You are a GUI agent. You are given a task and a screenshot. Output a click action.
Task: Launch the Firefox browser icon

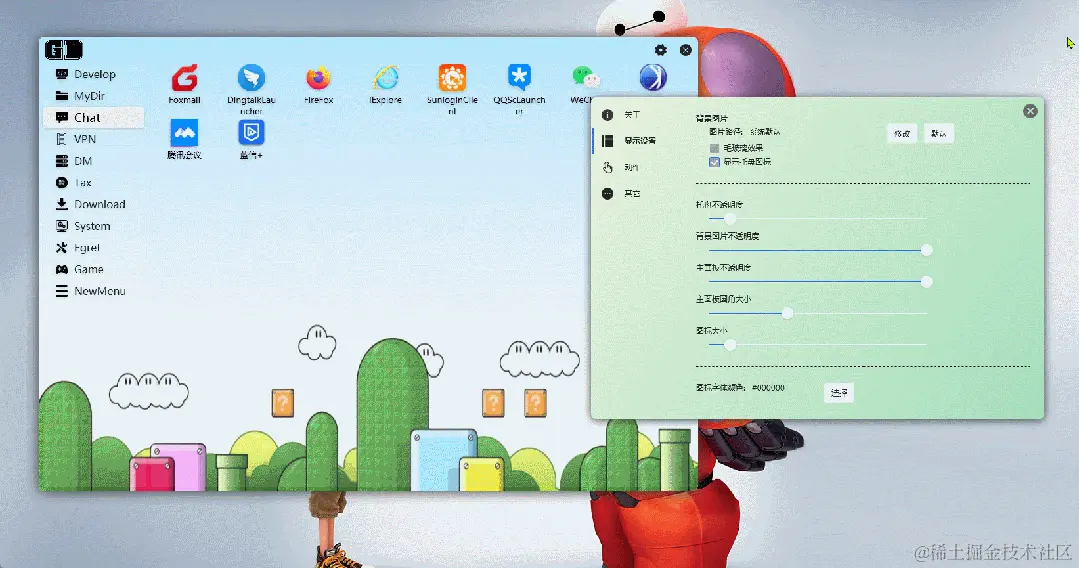318,78
